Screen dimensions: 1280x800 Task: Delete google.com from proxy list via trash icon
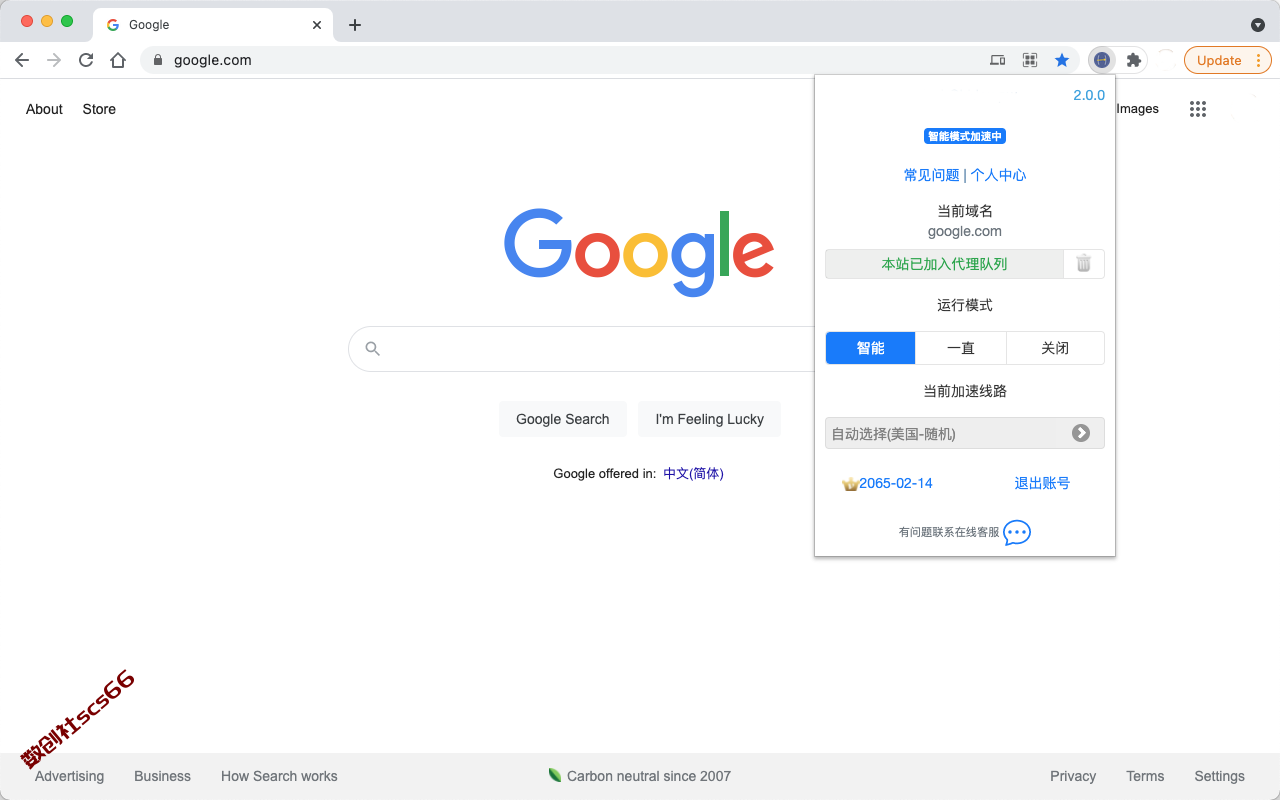(1084, 264)
